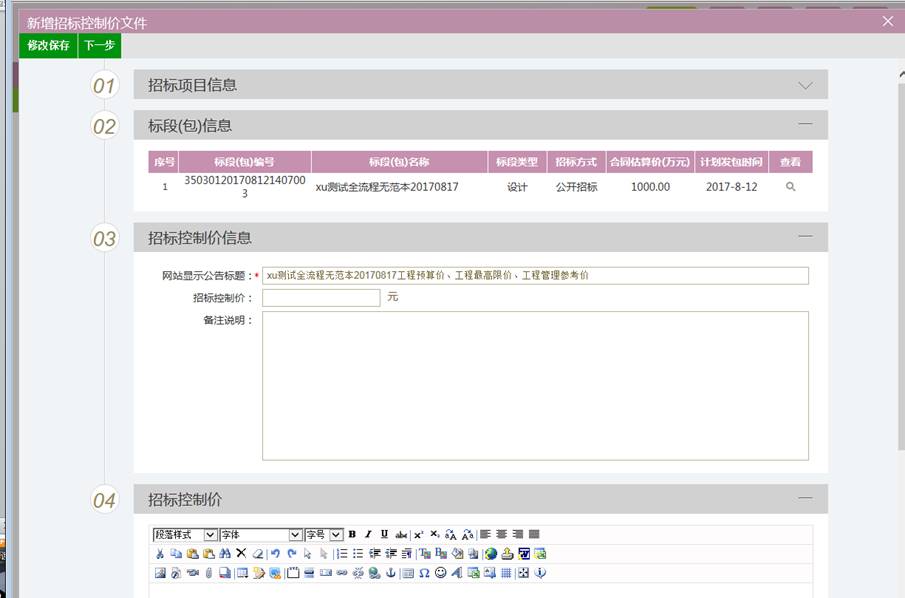Expand the 招标项目信息 section
This screenshot has height=598, width=905.
805,86
